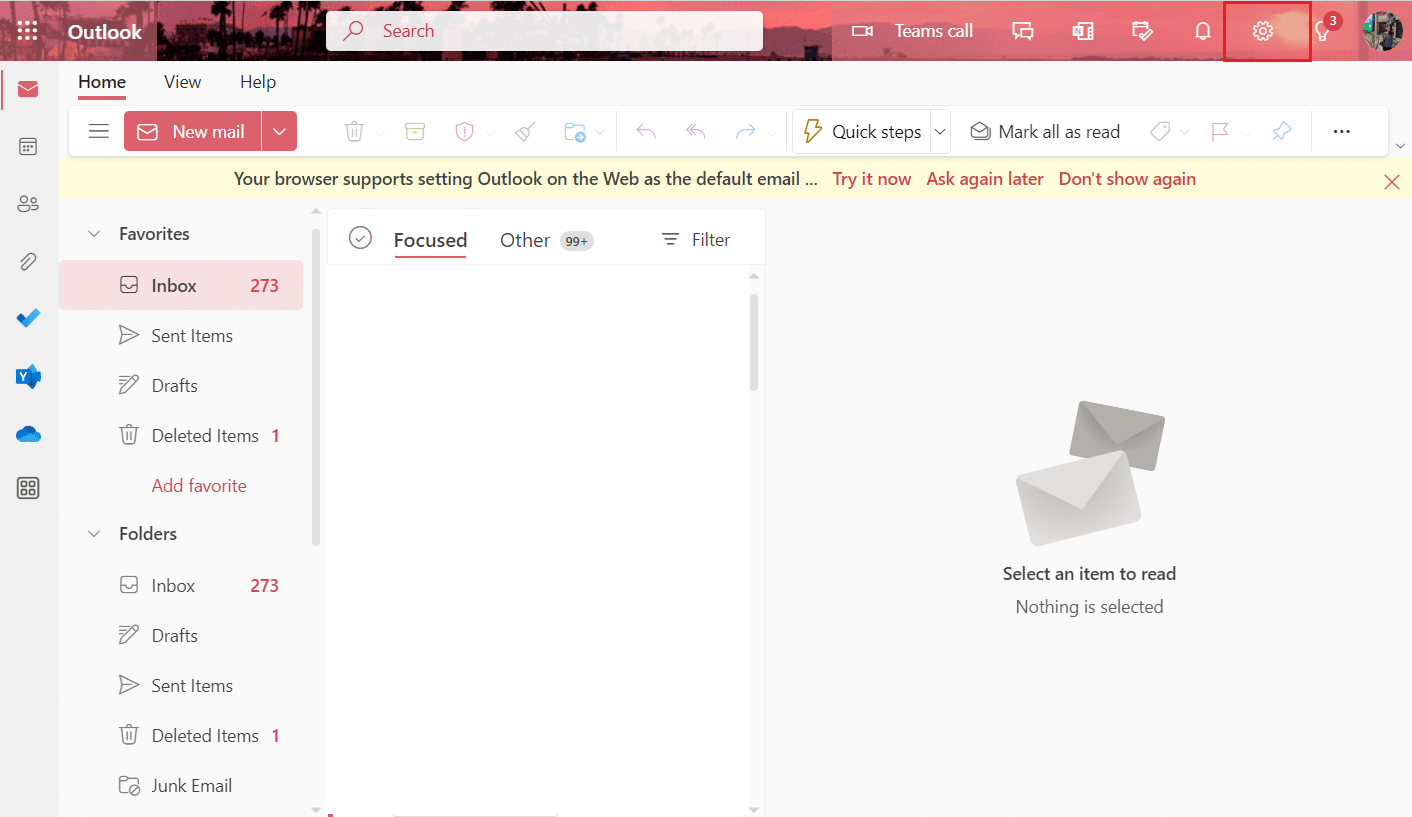Open the Teams chat icon in header
This screenshot has height=817, width=1412.
1023,31
